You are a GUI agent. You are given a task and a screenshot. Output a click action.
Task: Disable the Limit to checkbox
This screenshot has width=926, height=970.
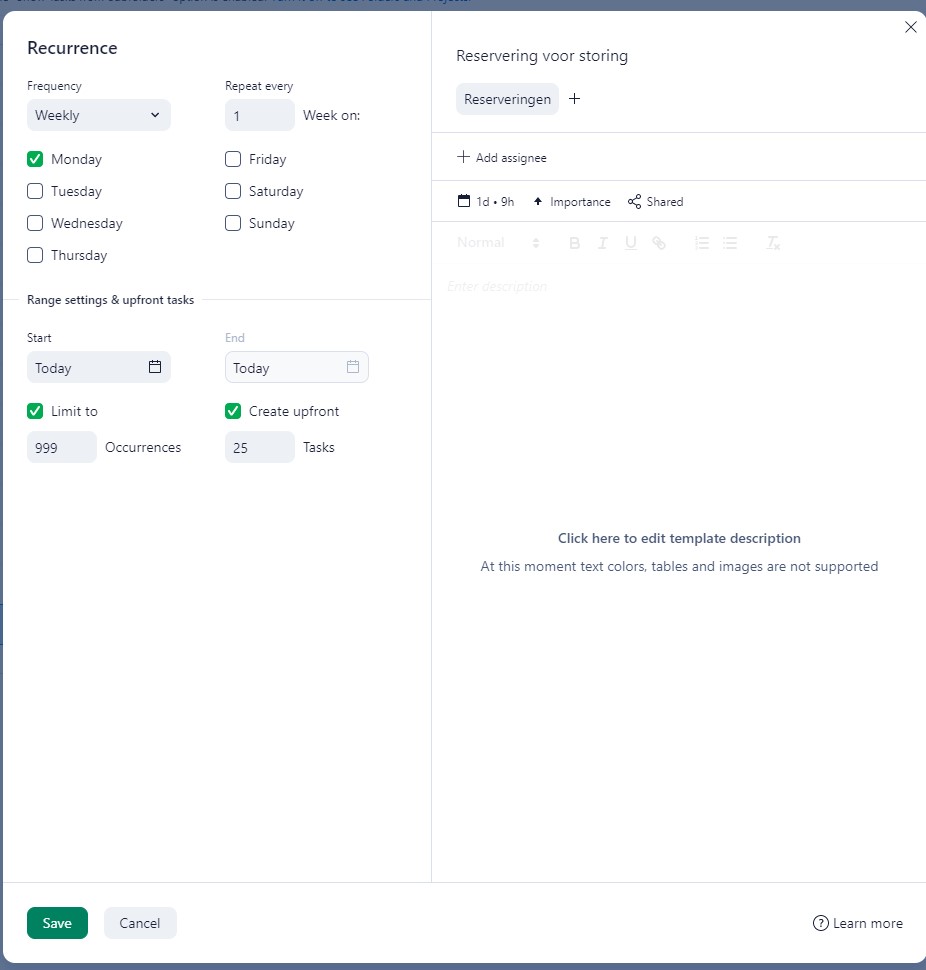click(x=35, y=411)
